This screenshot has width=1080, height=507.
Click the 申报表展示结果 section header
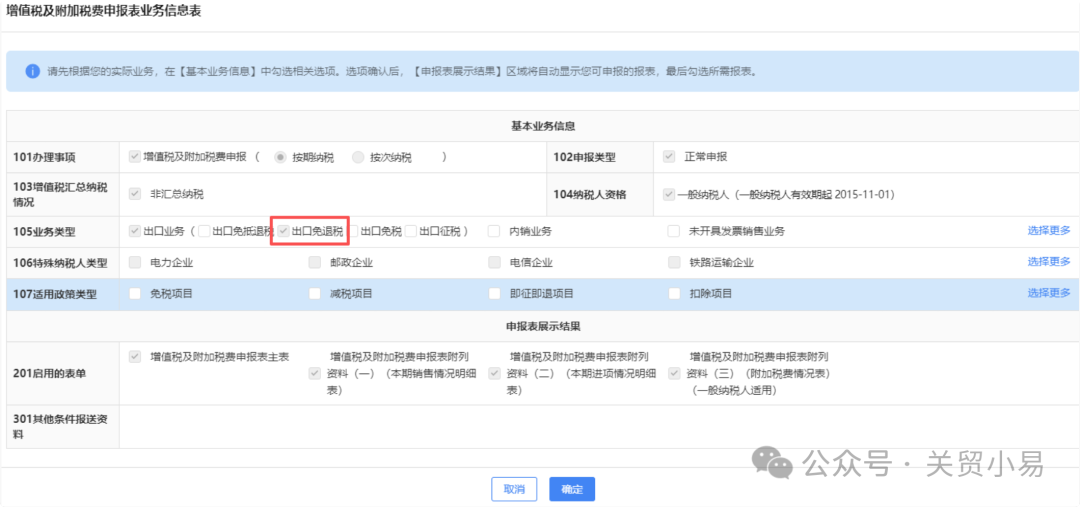point(543,325)
